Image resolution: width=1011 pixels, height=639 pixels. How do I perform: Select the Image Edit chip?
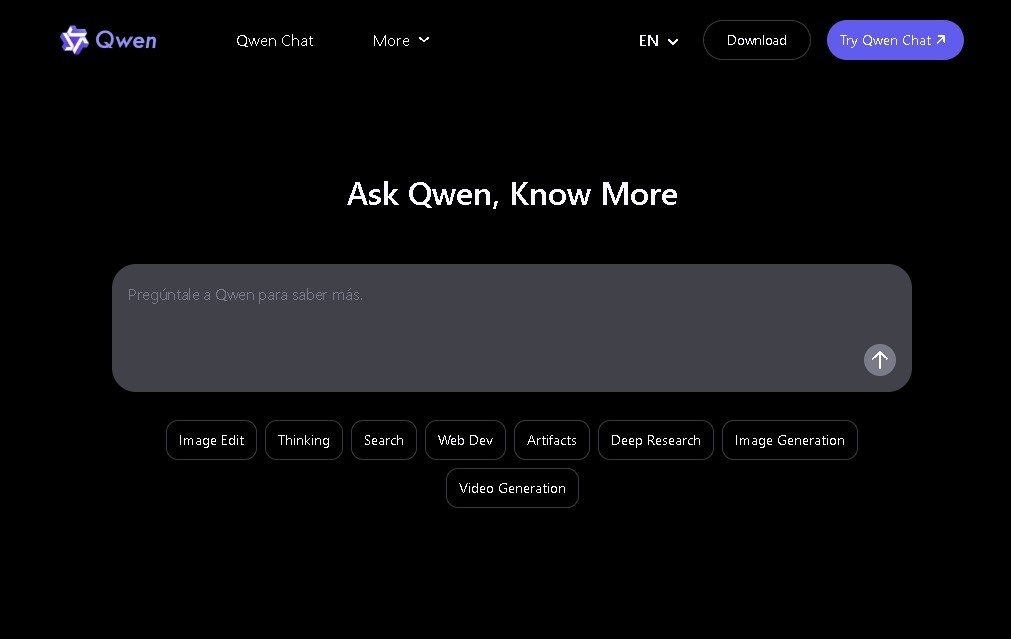tap(211, 440)
